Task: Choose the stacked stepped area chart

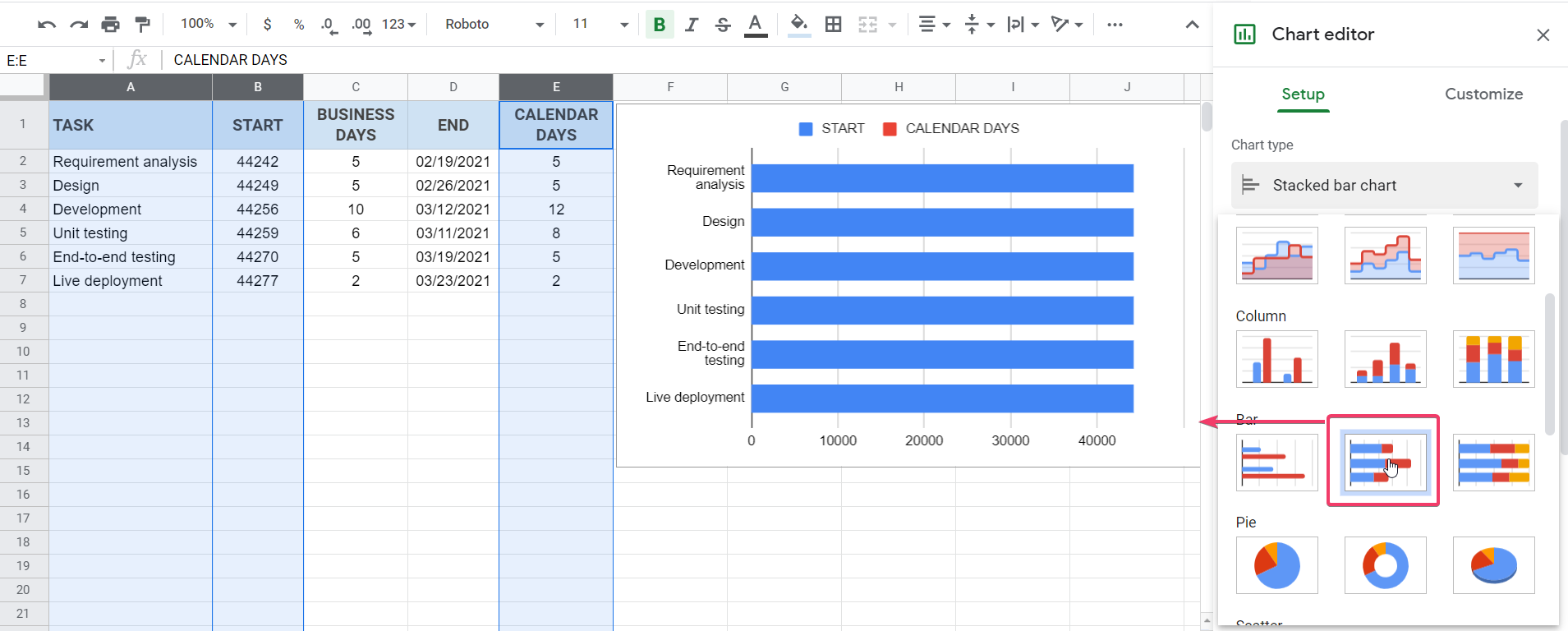Action: click(1385, 256)
